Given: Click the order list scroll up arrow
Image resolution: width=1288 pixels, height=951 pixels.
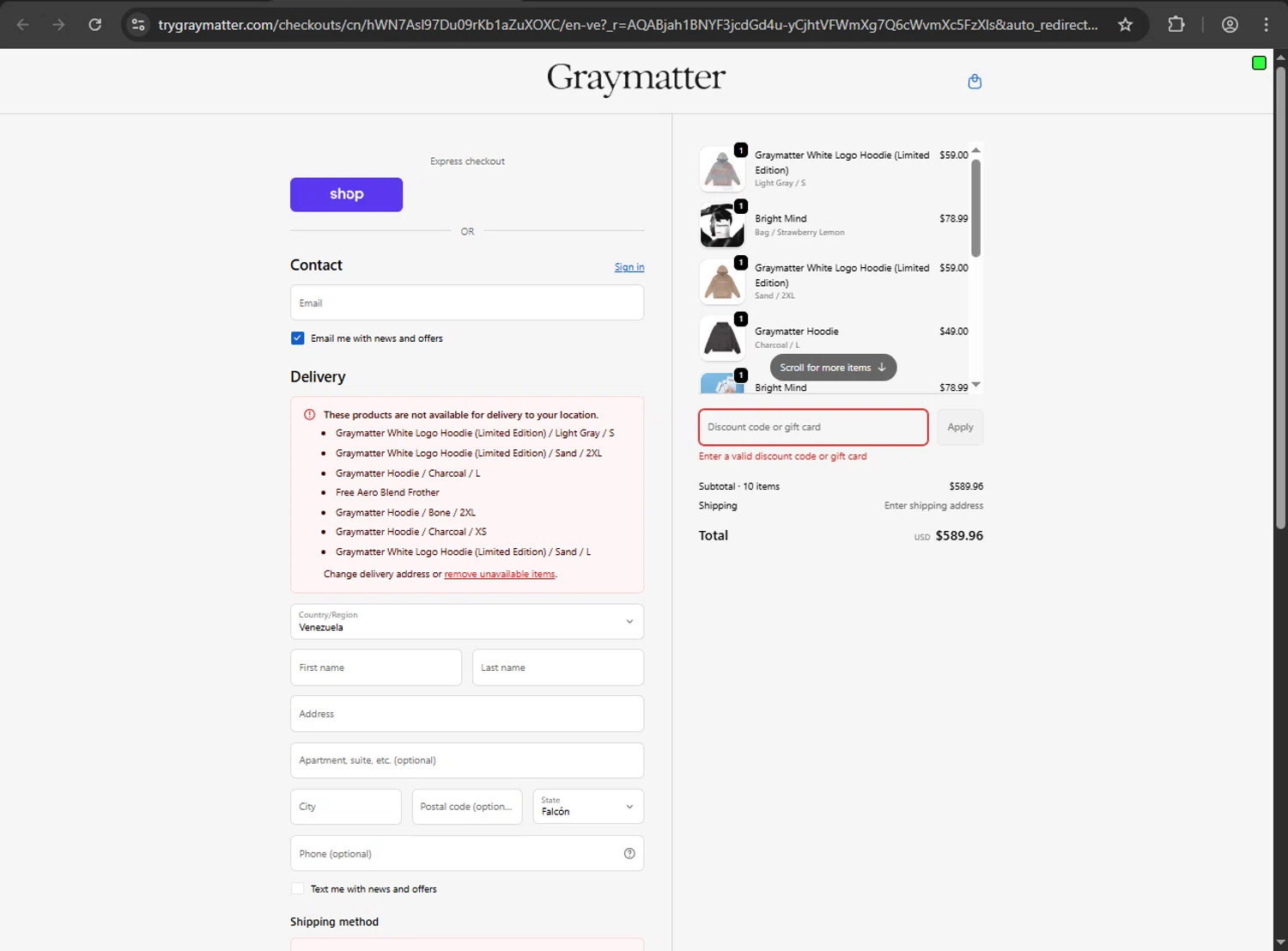Looking at the screenshot, I should coord(975,150).
